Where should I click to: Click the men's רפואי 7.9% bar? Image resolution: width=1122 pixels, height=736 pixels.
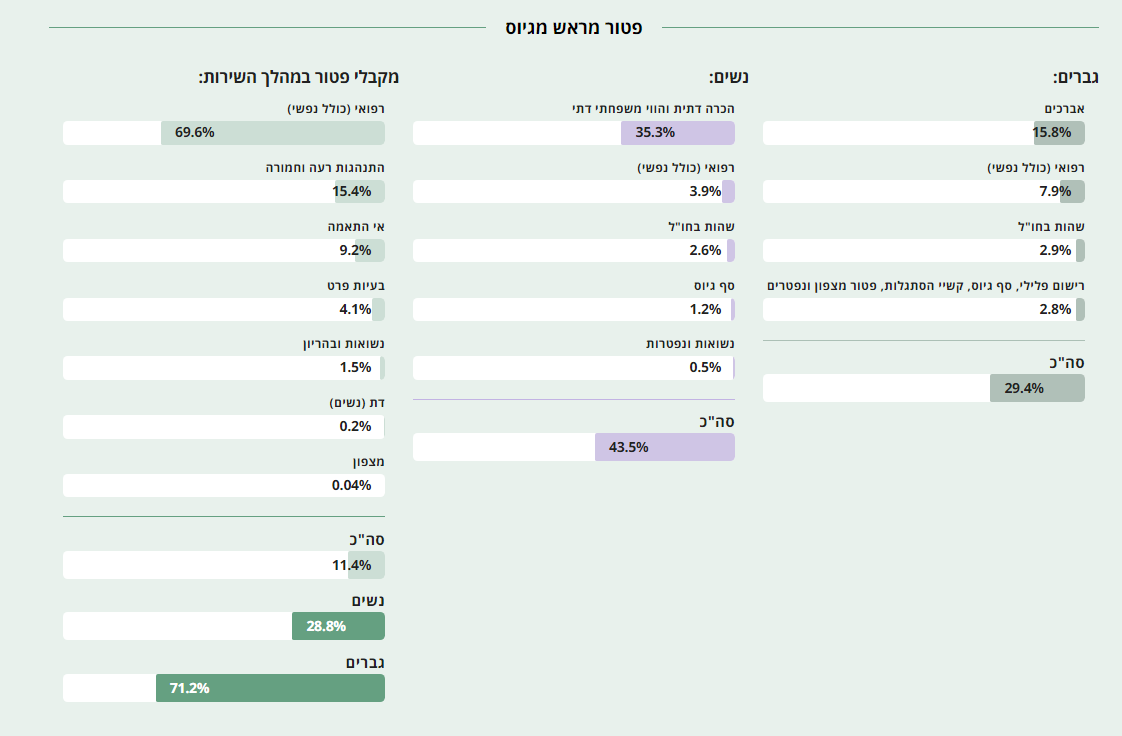pyautogui.click(x=923, y=192)
